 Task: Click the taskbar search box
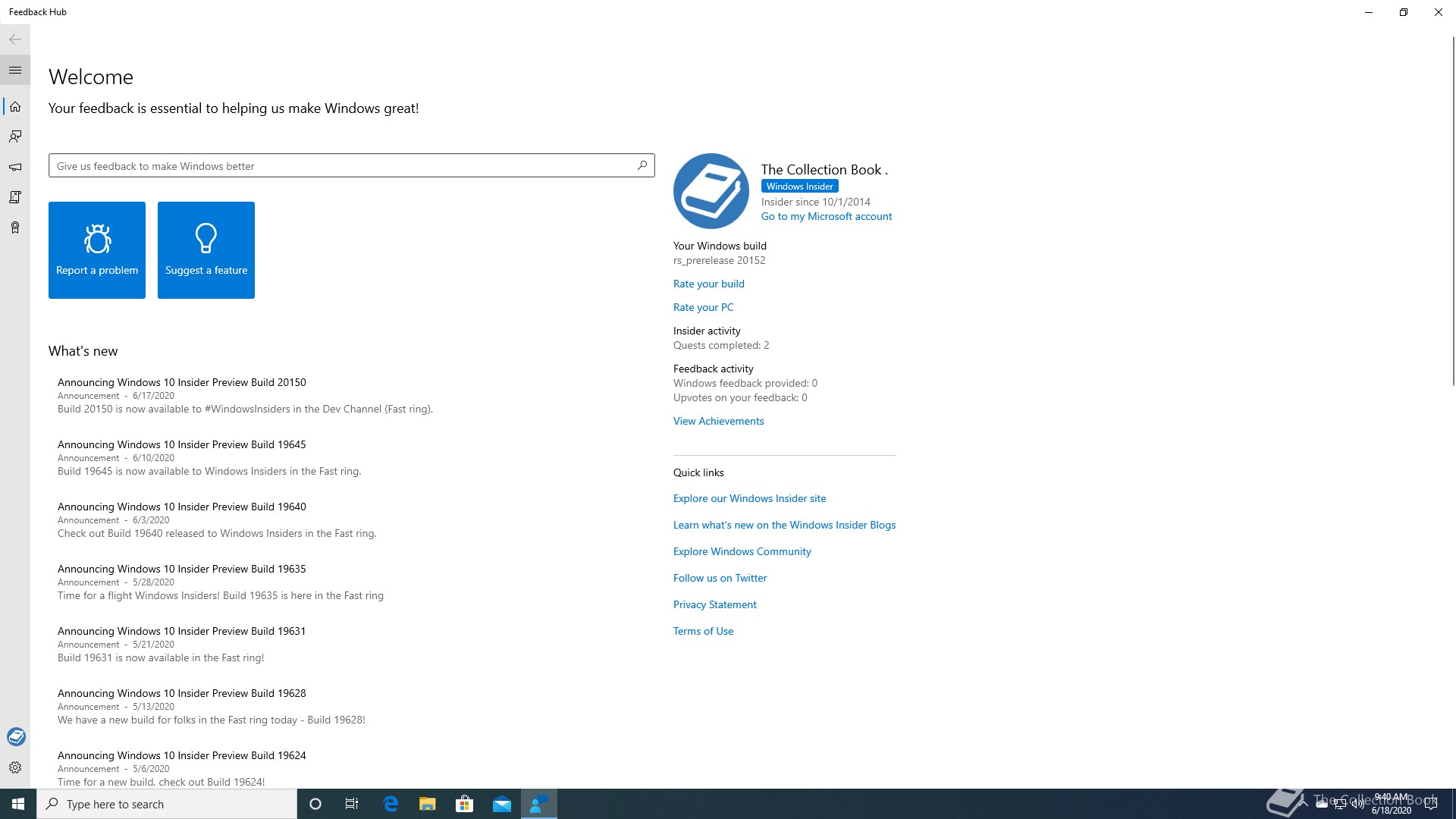(167, 804)
